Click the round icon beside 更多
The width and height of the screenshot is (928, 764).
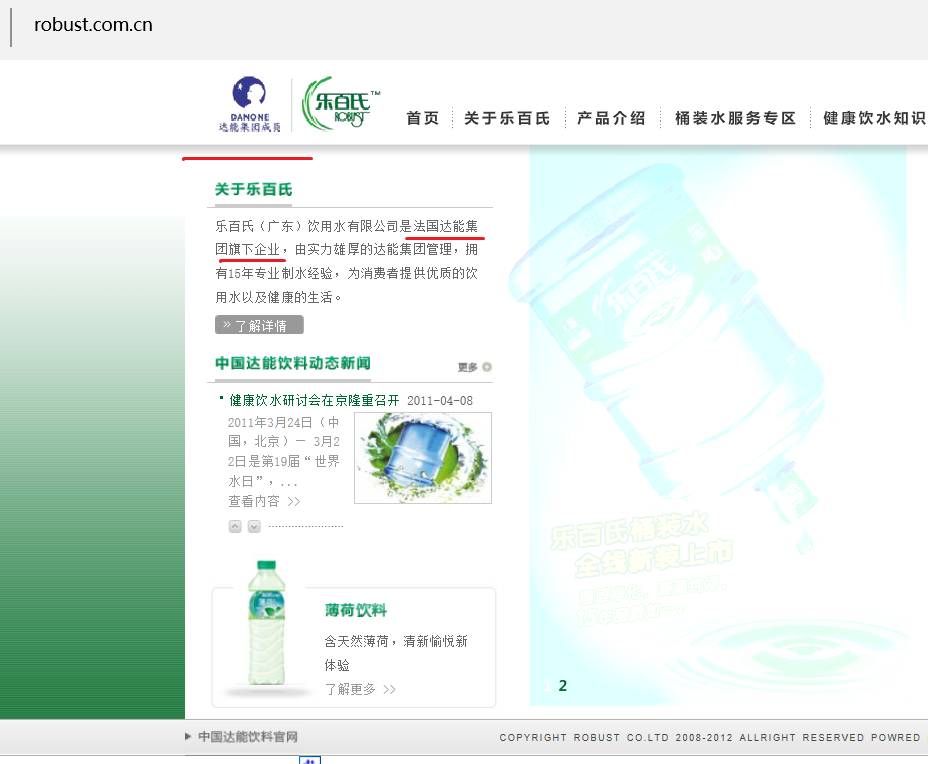(x=487, y=367)
